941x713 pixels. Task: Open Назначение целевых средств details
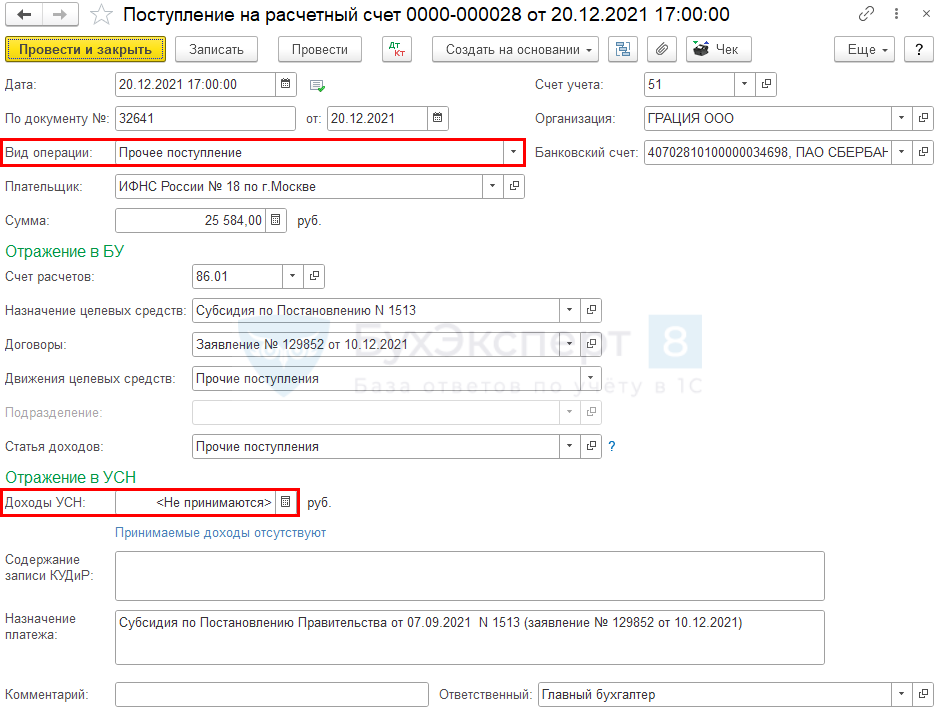(x=591, y=310)
